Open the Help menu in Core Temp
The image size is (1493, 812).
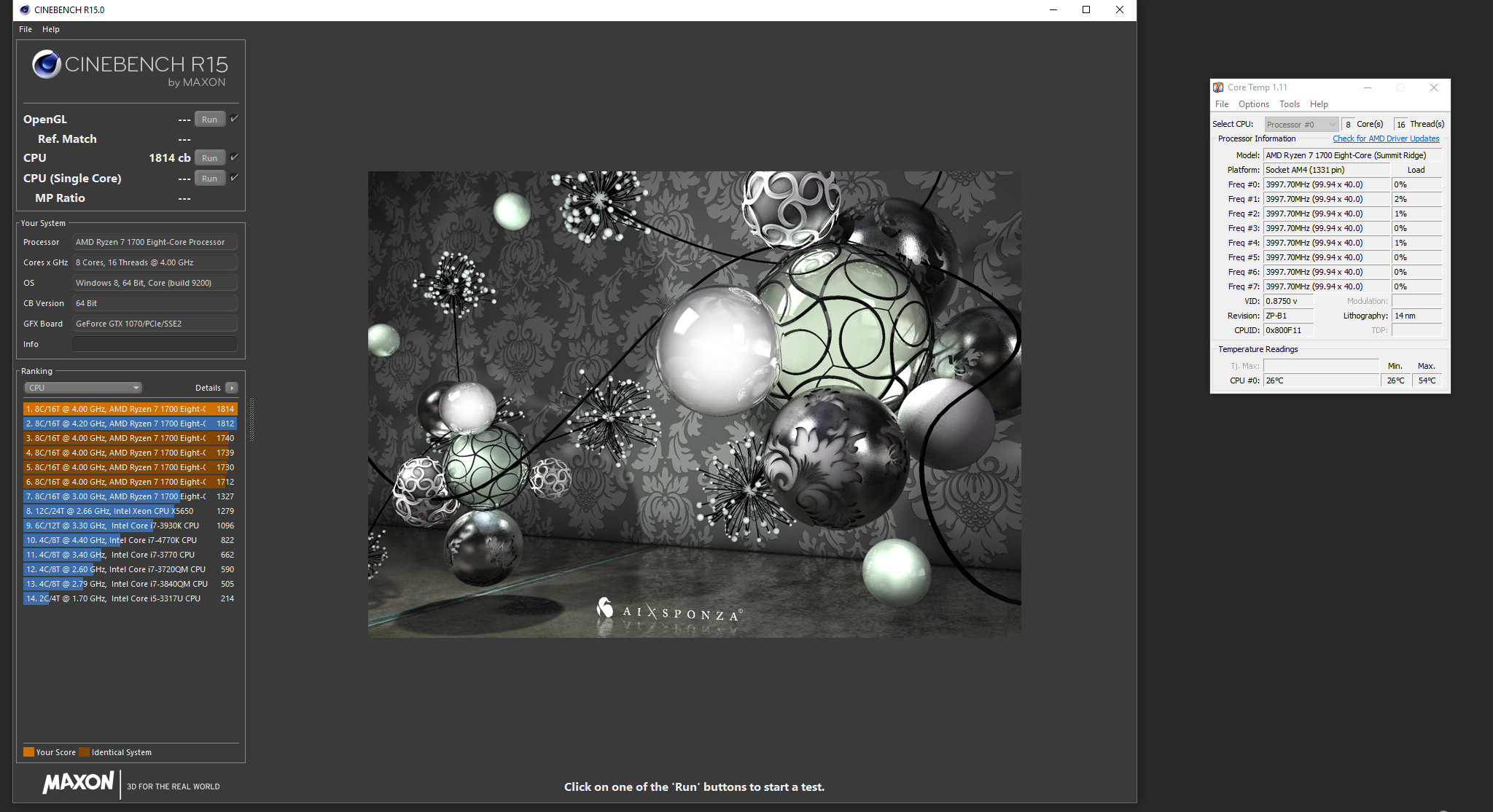1319,104
